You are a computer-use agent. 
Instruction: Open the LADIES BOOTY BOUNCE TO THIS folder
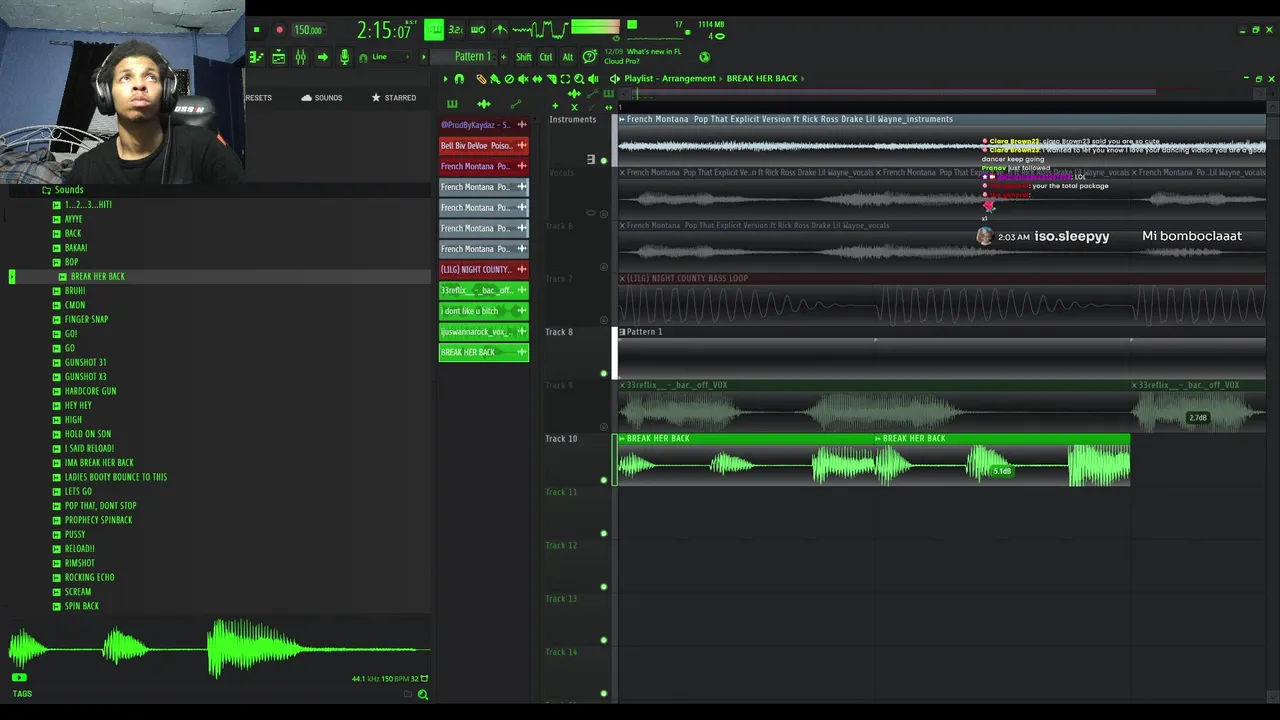click(x=110, y=477)
